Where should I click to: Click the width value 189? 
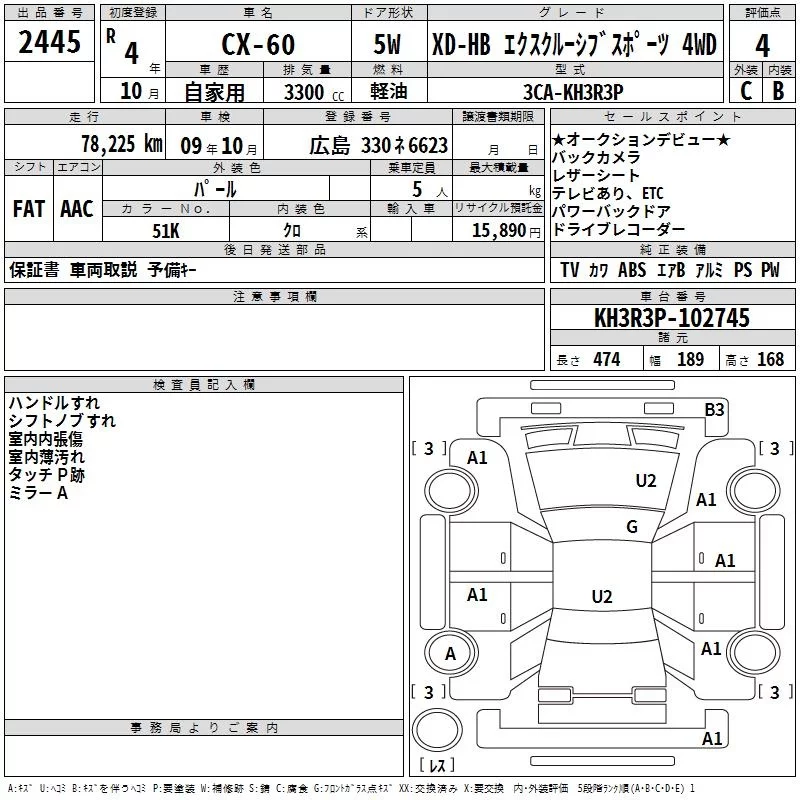[x=690, y=359]
